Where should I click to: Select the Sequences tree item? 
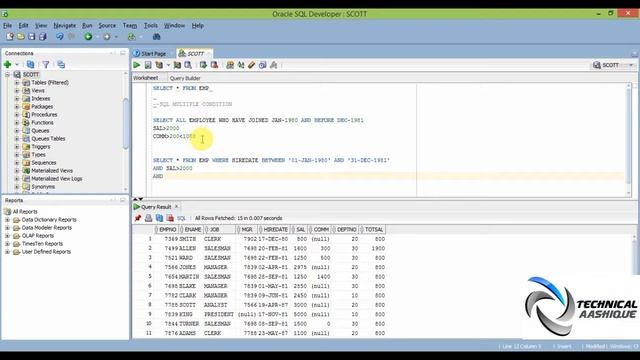(x=44, y=162)
